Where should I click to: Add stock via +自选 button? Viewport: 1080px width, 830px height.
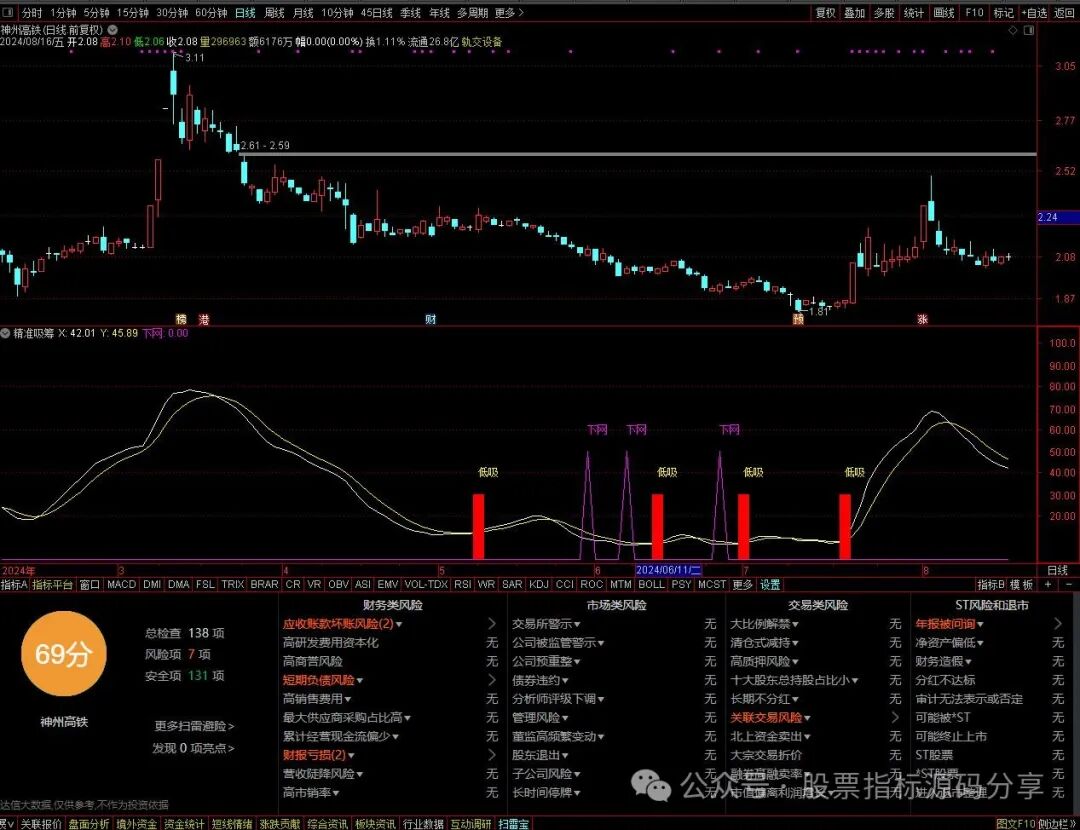pos(1035,12)
